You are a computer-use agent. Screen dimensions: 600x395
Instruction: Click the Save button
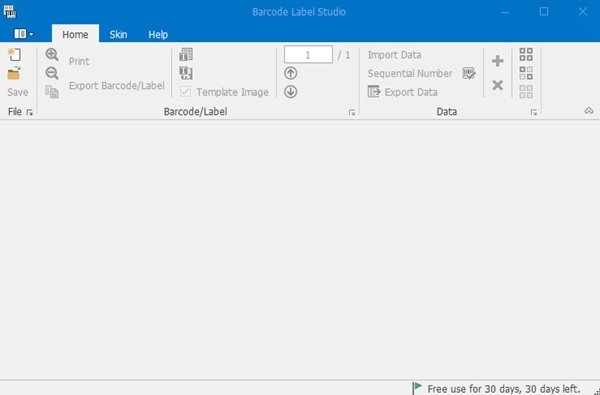18,92
